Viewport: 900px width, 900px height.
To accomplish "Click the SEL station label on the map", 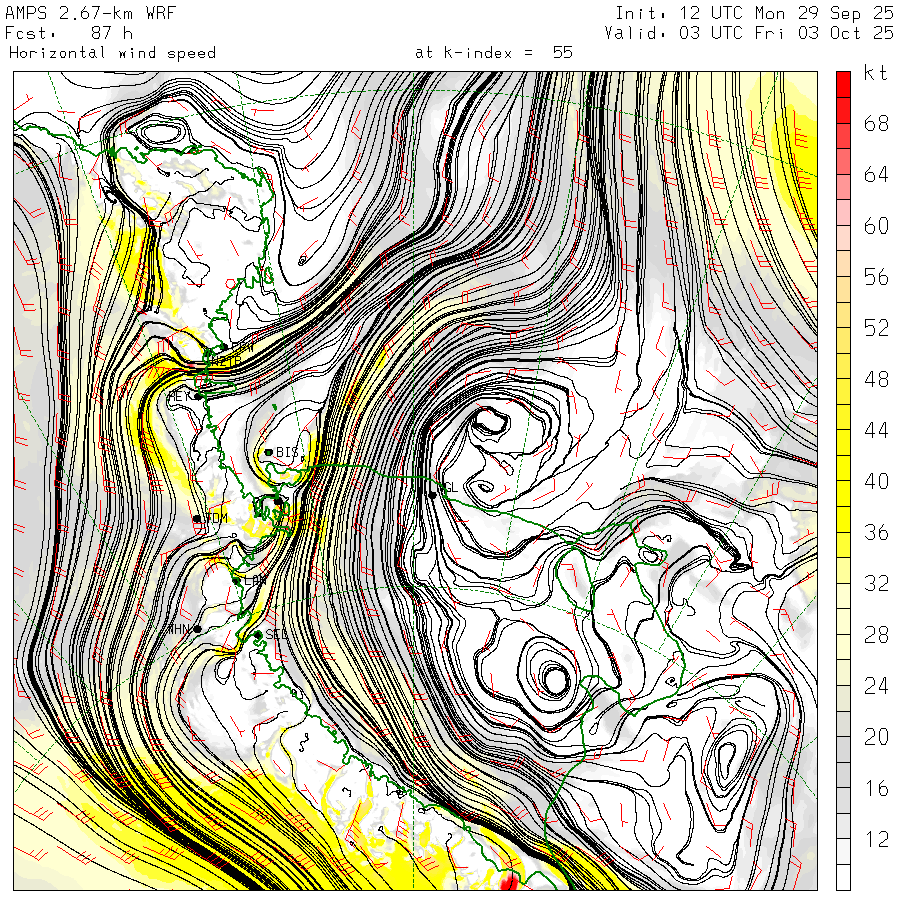I will click(x=276, y=634).
